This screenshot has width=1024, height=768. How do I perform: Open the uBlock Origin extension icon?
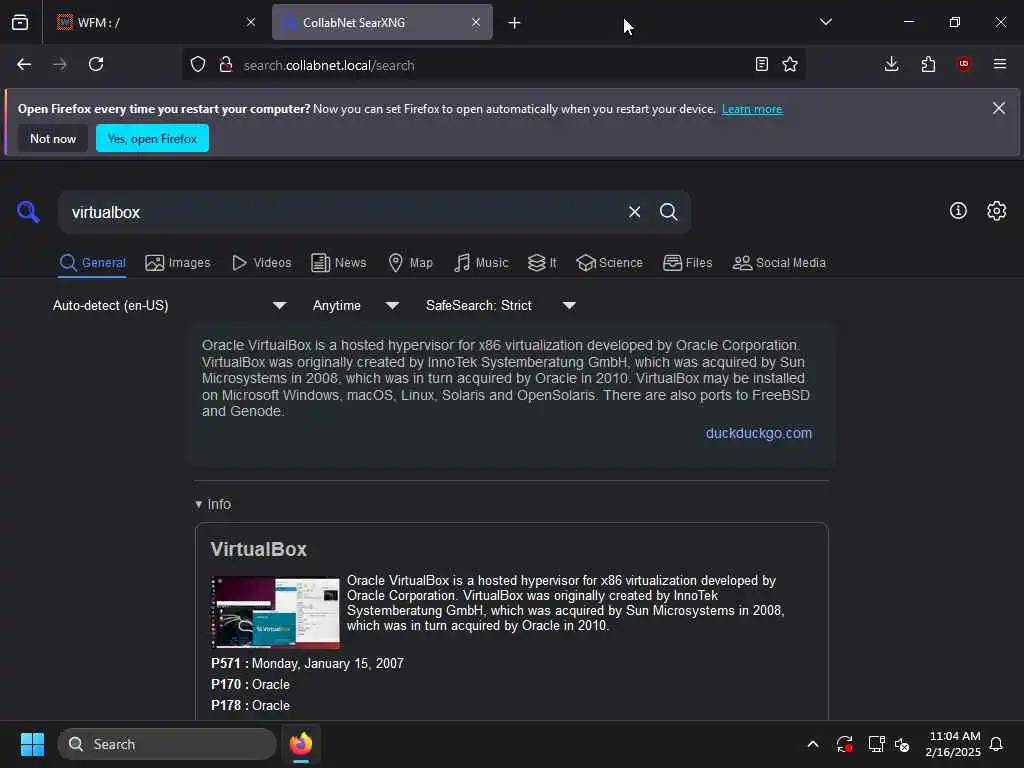[964, 64]
